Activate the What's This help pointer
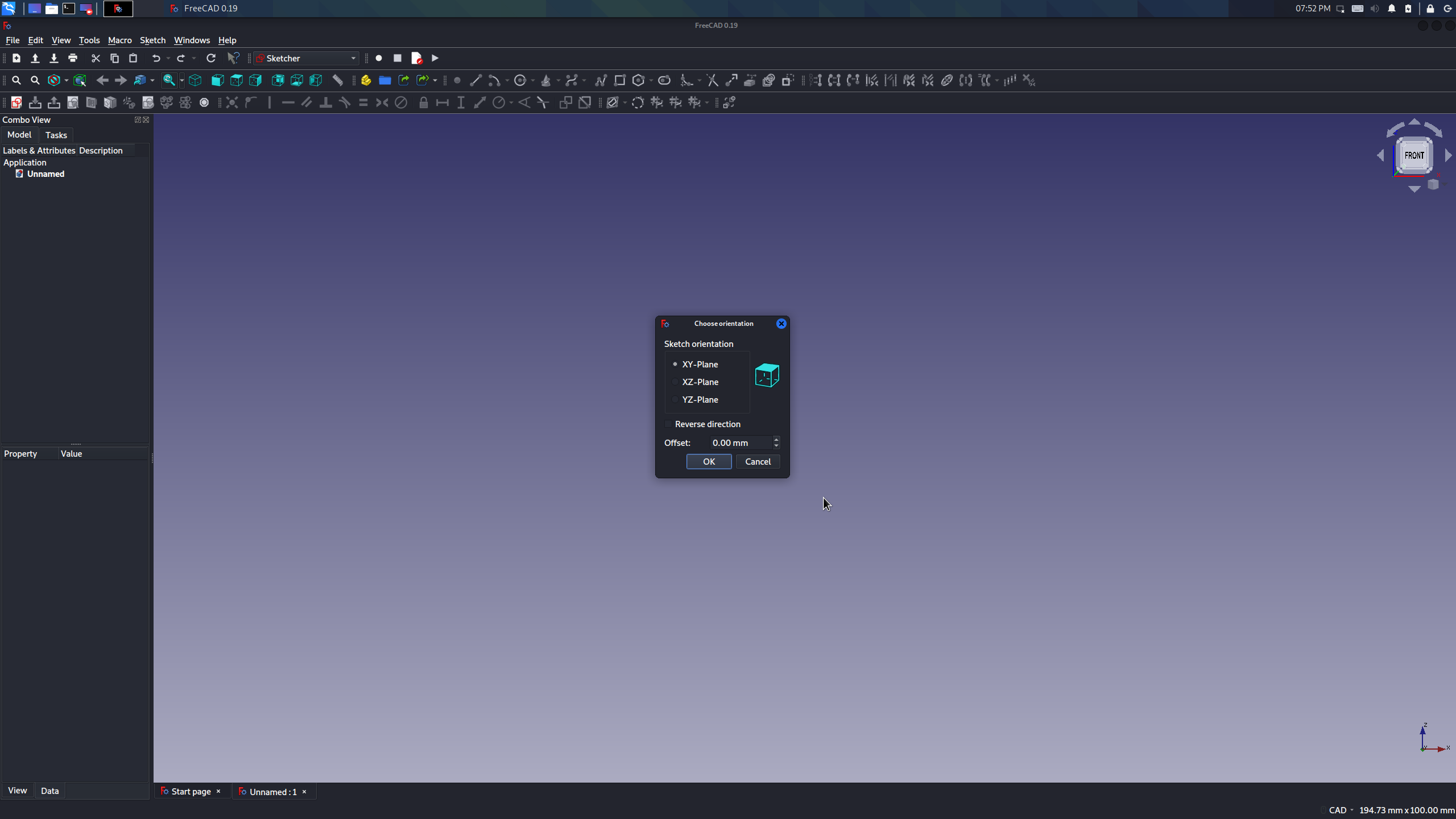The image size is (1456, 819). coord(233,58)
